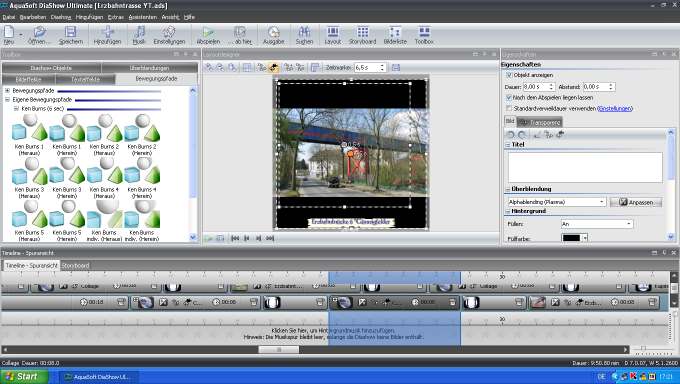680x384 pixels.
Task: Collapse the Hintergrund section
Action: click(x=508, y=211)
